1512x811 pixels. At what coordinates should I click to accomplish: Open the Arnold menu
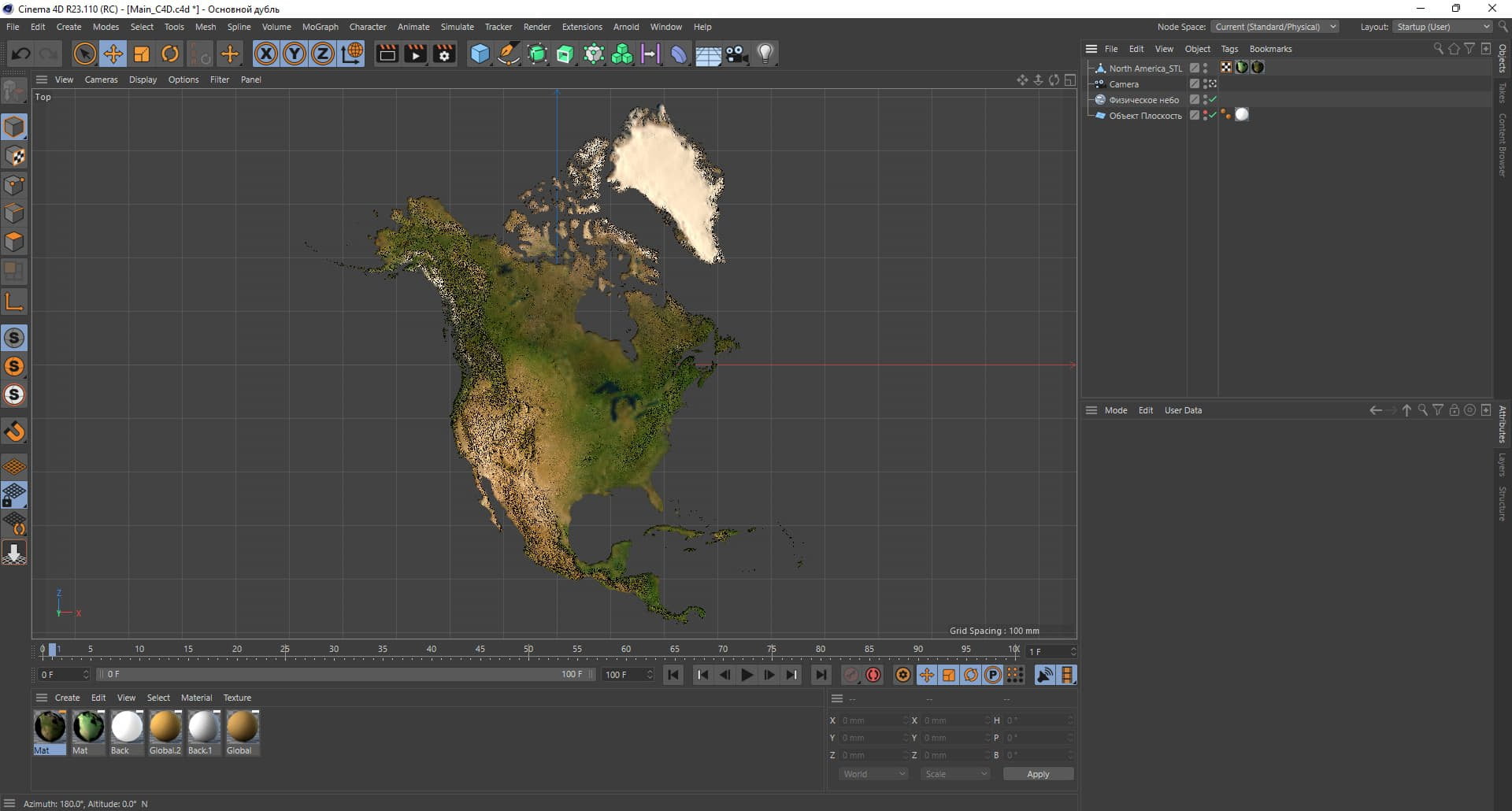click(626, 27)
